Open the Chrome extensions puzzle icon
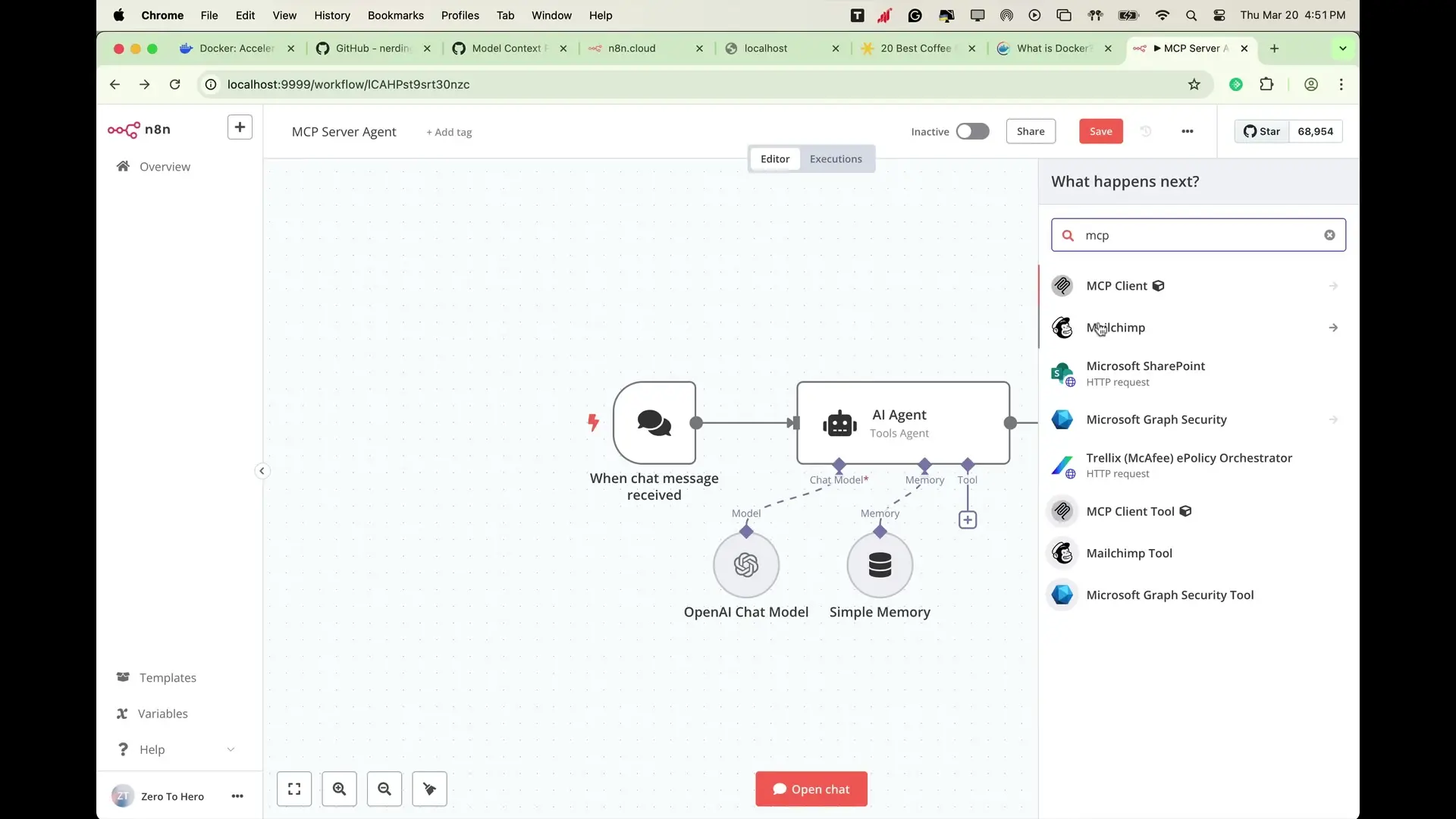1456x819 pixels. coord(1266,84)
